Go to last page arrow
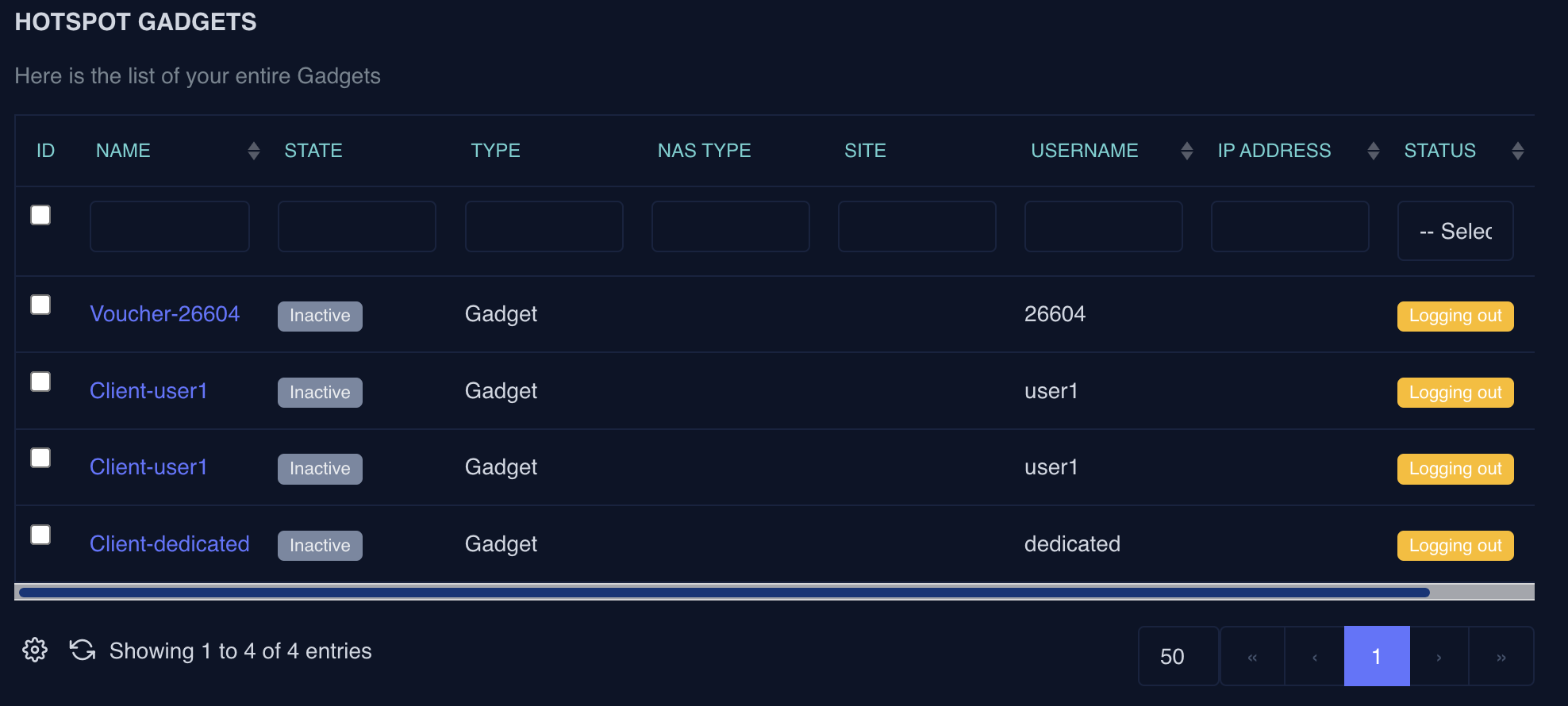1568x706 pixels. pos(1501,657)
